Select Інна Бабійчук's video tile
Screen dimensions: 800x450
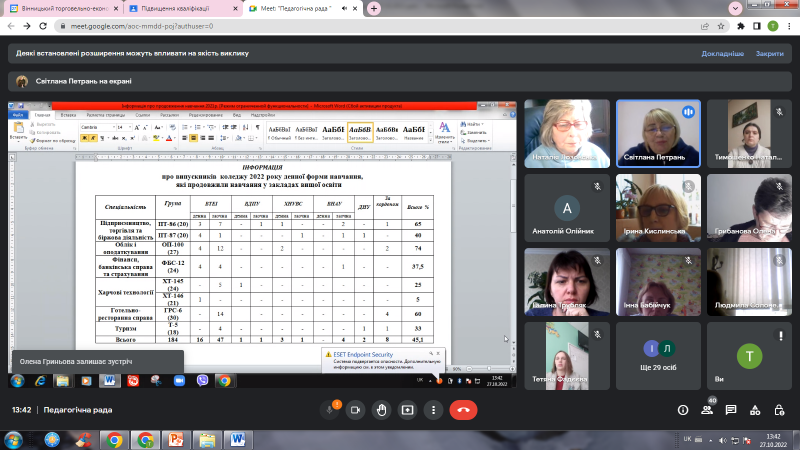click(x=658, y=282)
